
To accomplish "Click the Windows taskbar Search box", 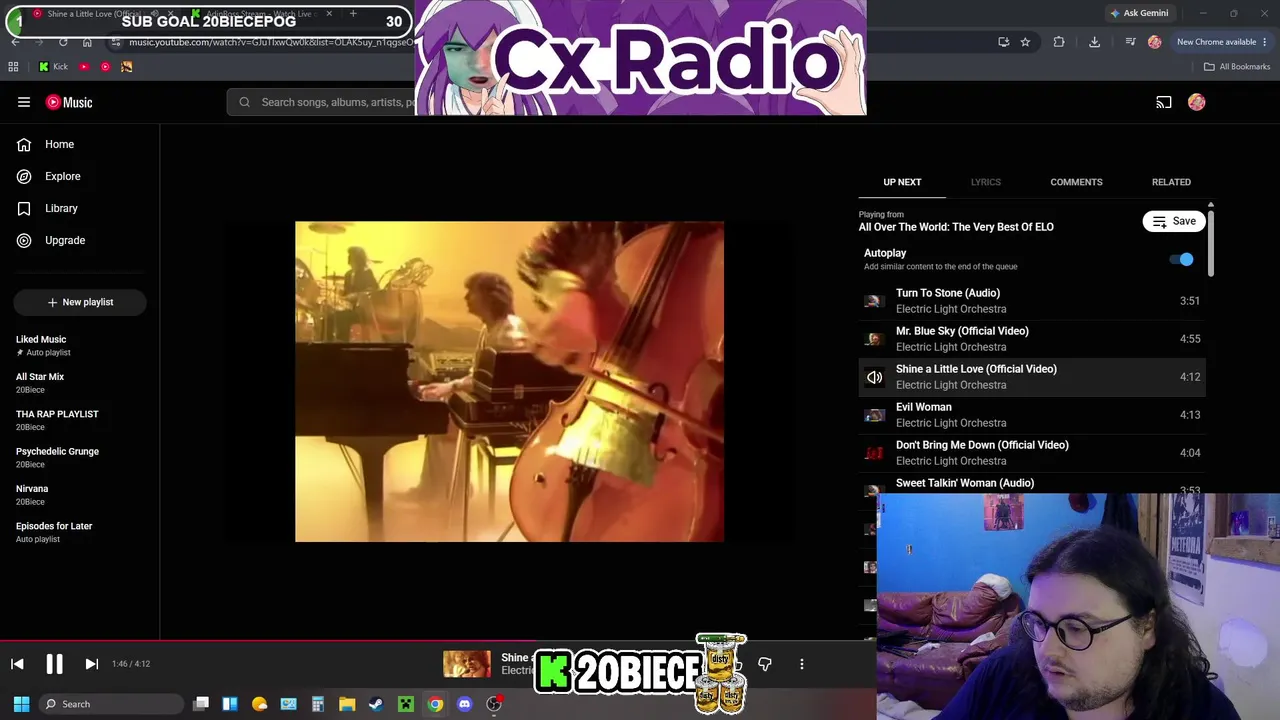I will (110, 704).
